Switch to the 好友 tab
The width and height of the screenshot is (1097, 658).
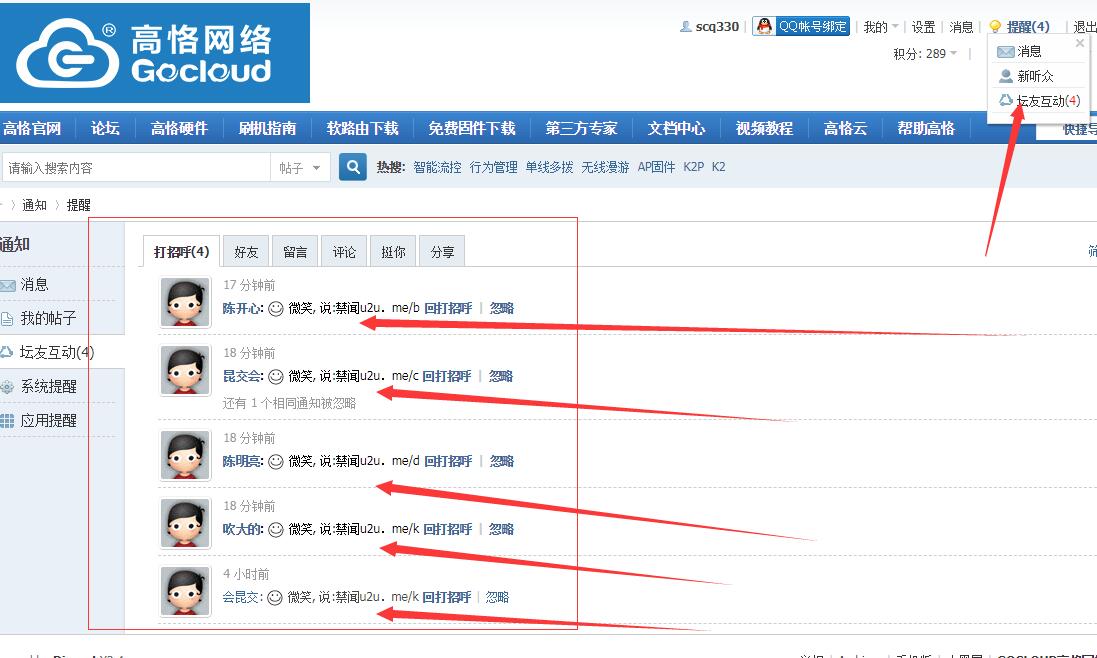(x=246, y=252)
